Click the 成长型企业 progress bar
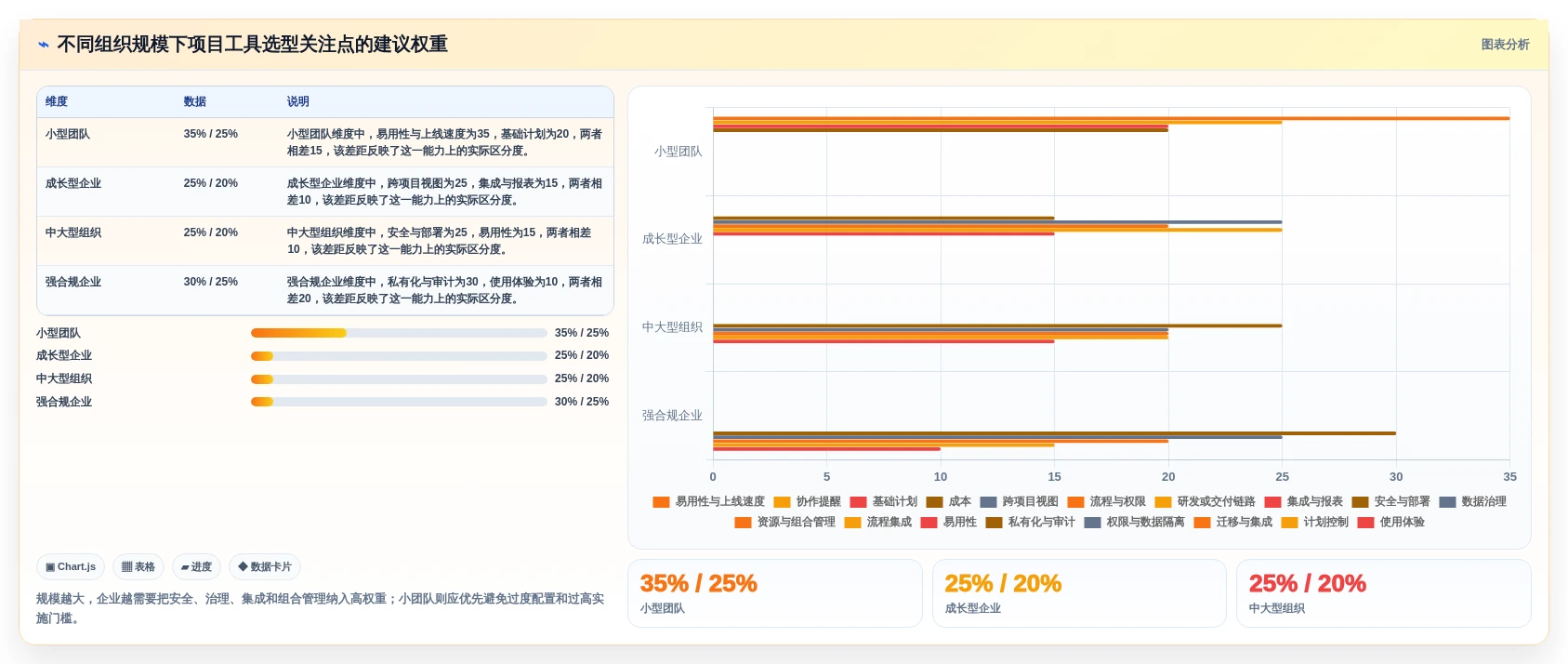 coord(399,356)
